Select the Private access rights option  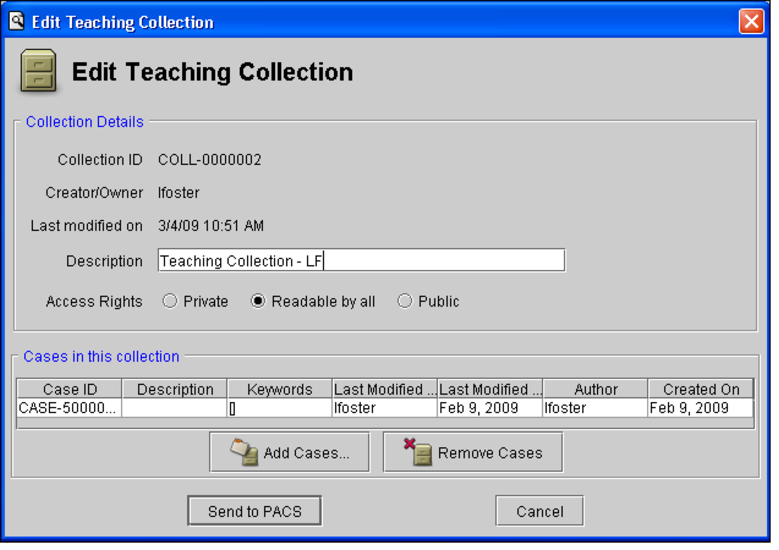tap(169, 301)
